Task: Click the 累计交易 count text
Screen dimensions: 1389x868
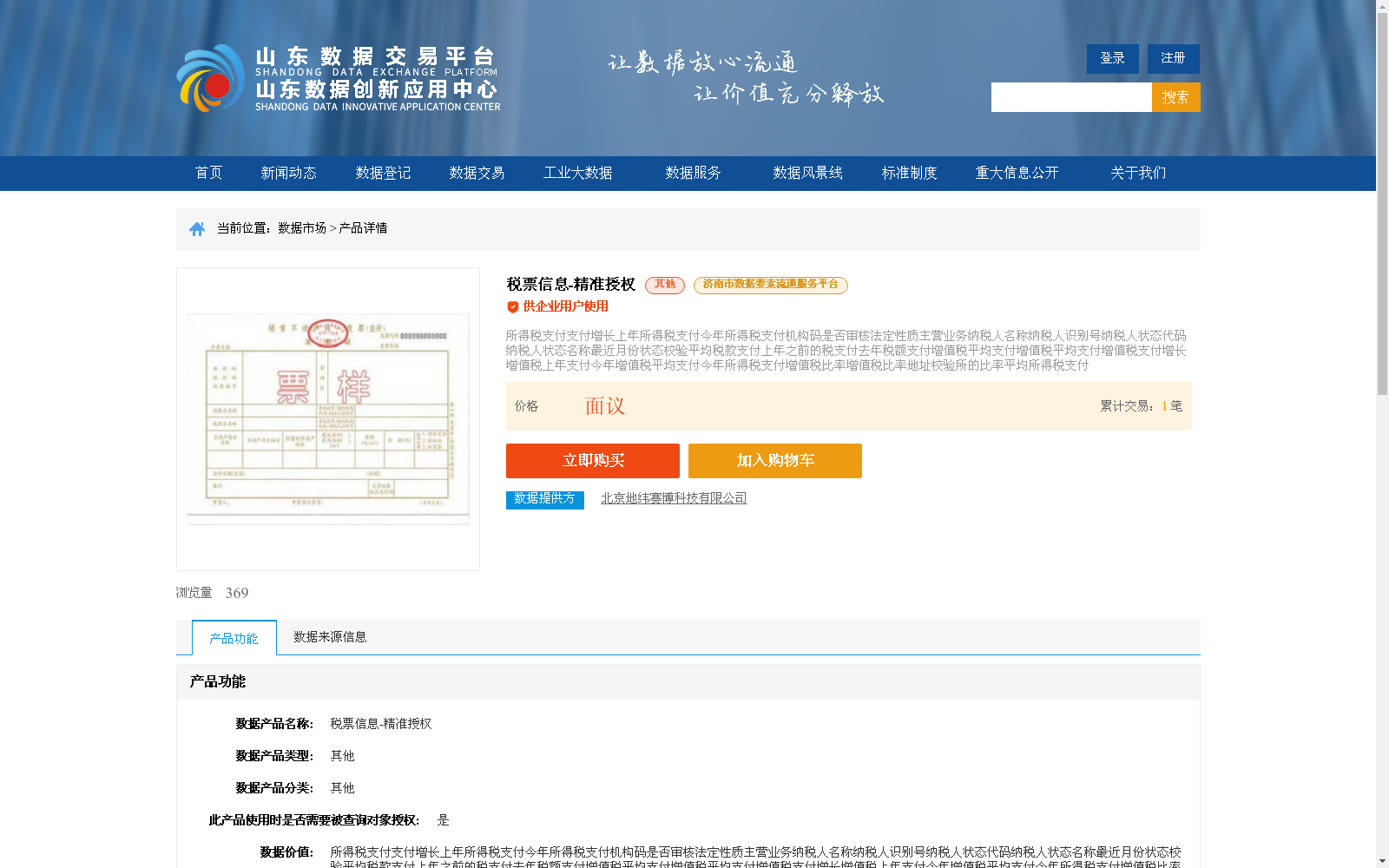Action: pos(1142,406)
